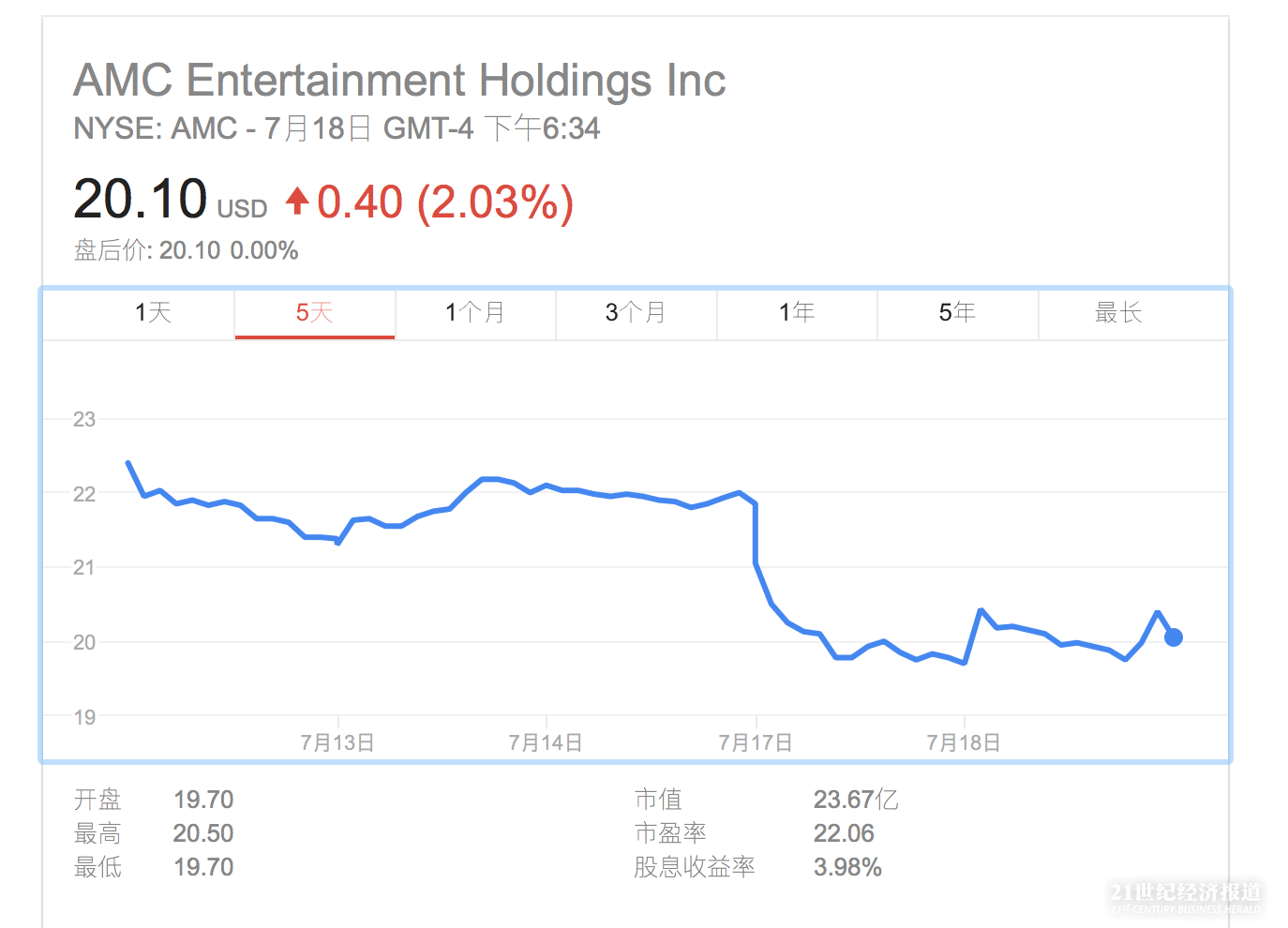Show the 最长 range chart
This screenshot has height=928, width=1288.
point(1118,313)
